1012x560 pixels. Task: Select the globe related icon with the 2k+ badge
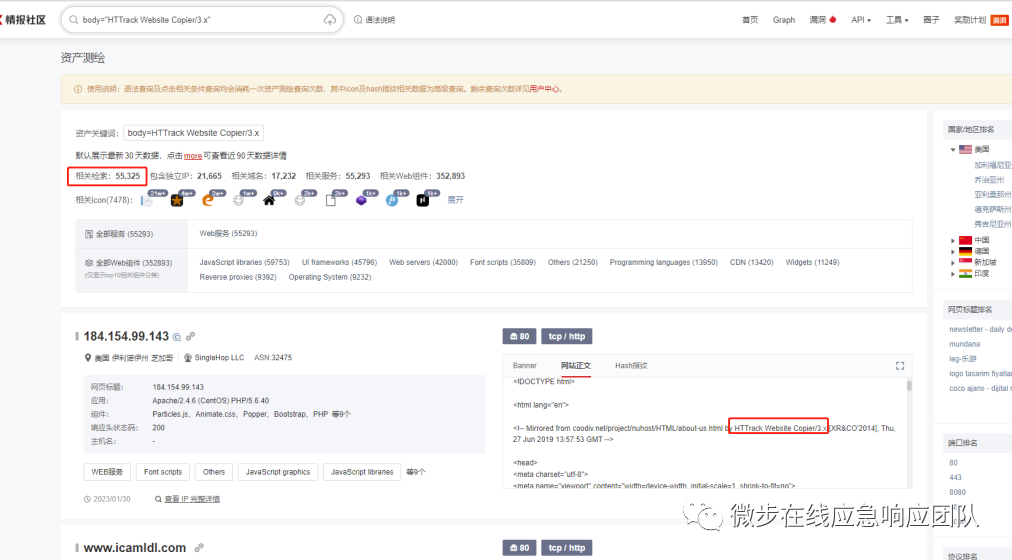click(299, 201)
